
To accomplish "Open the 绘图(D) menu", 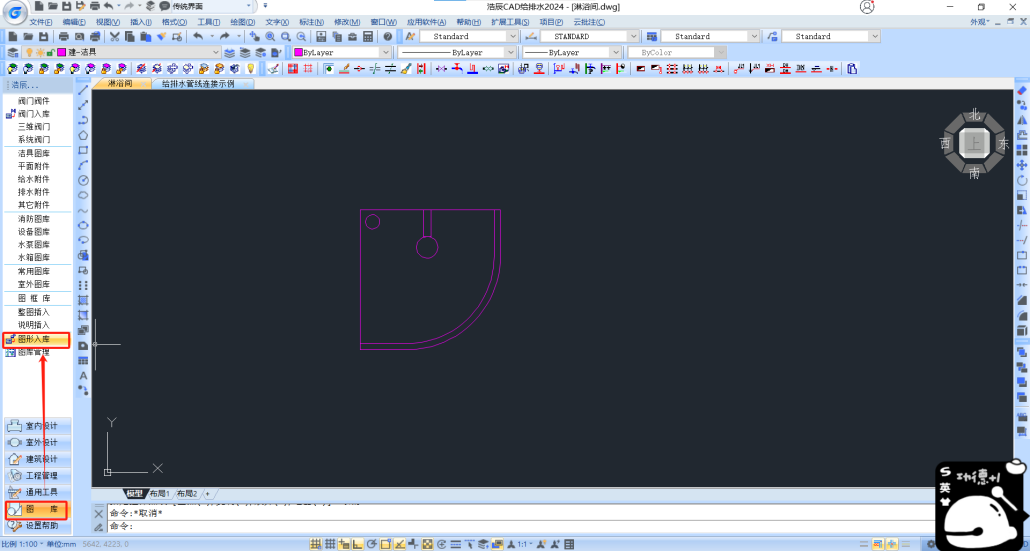I will [243, 22].
